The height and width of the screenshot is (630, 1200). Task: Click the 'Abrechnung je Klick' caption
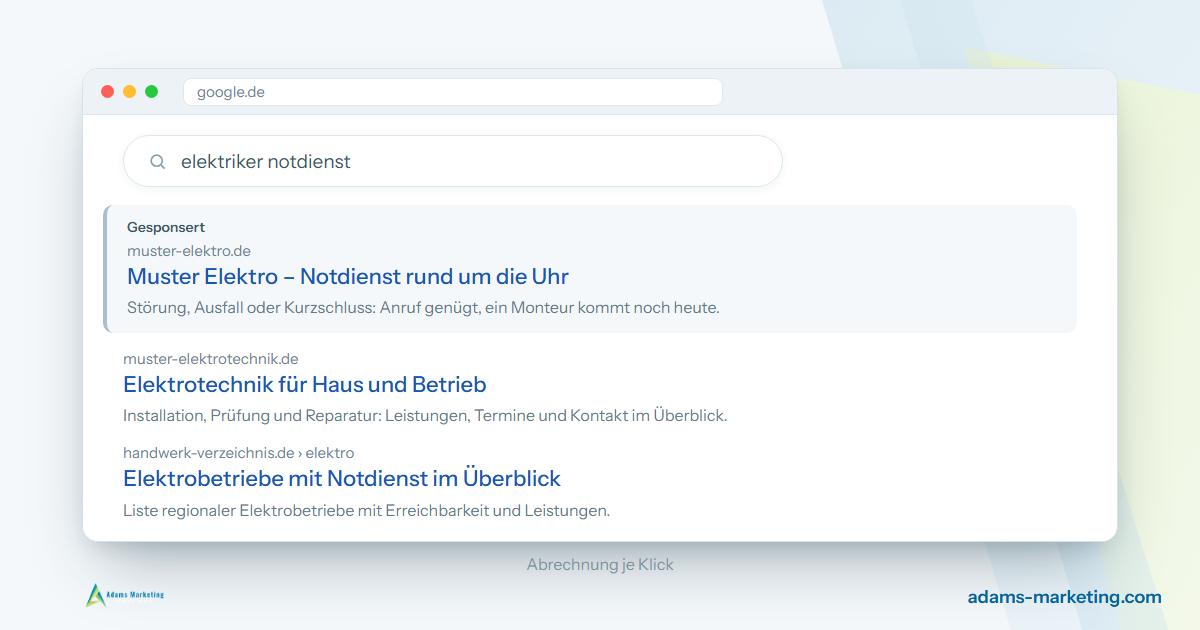pos(600,565)
